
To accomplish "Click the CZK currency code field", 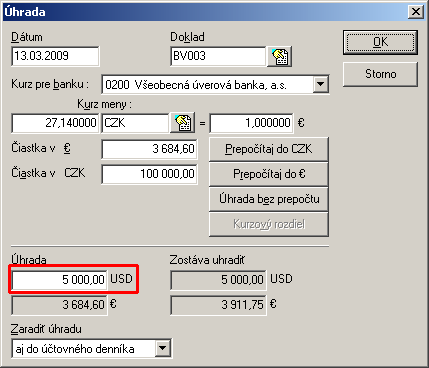I will pyautogui.click(x=135, y=123).
